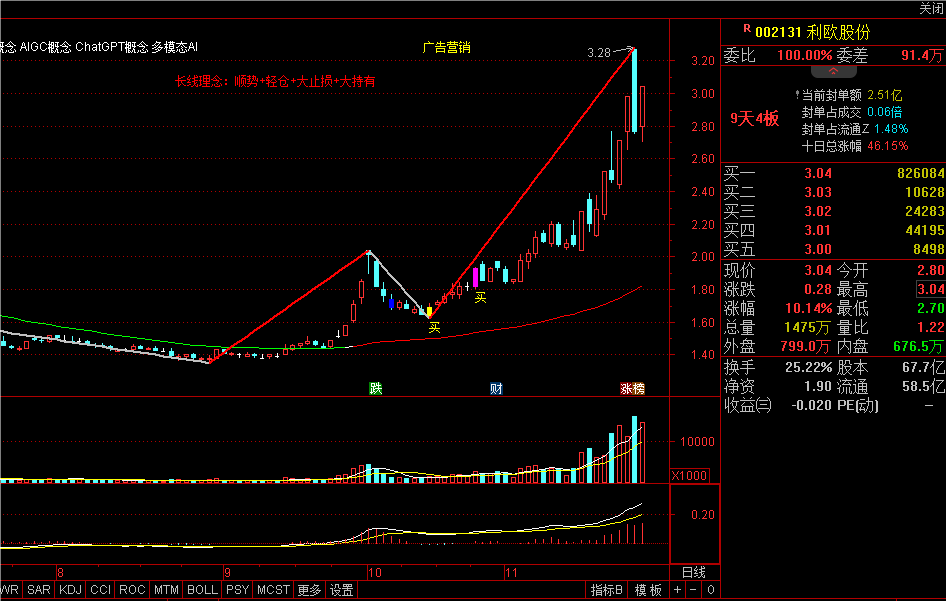Viewport: 946px width, 601px height.
Task: Click the 0 reset button at bottom right
Action: 710,590
